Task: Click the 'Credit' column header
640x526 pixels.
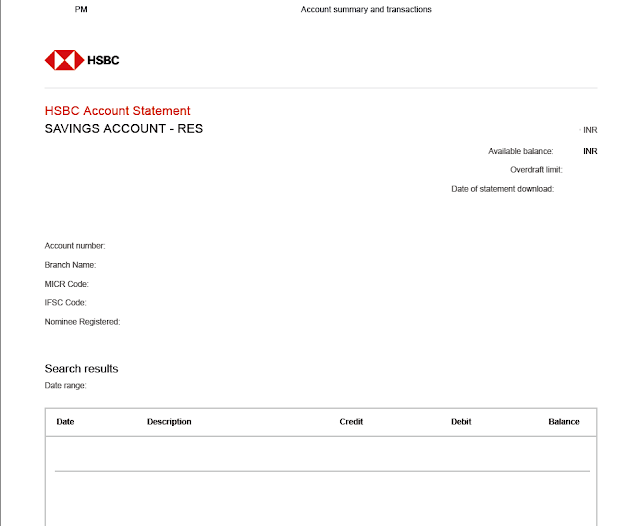Action: coord(351,422)
